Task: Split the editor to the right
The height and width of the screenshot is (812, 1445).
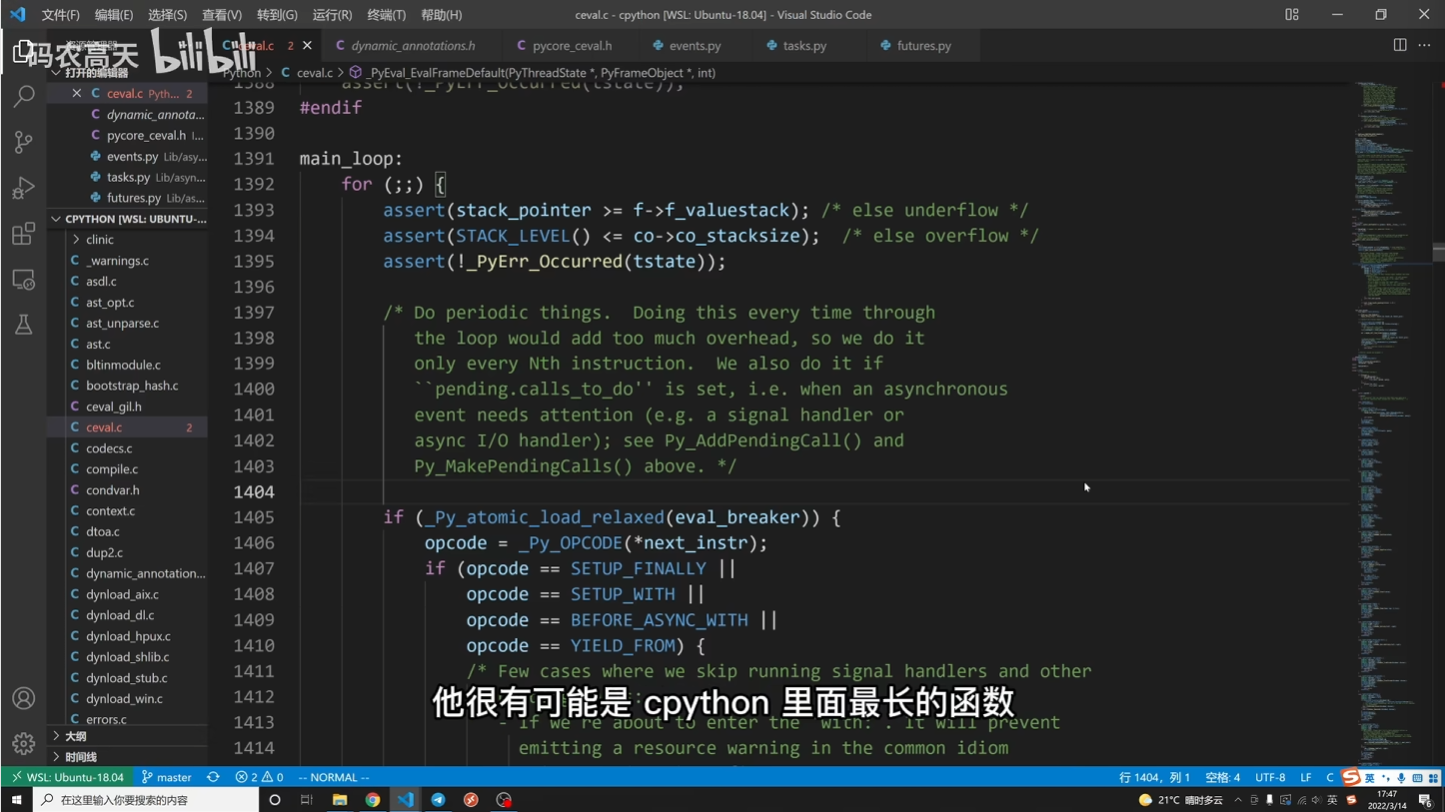Action: point(1400,46)
